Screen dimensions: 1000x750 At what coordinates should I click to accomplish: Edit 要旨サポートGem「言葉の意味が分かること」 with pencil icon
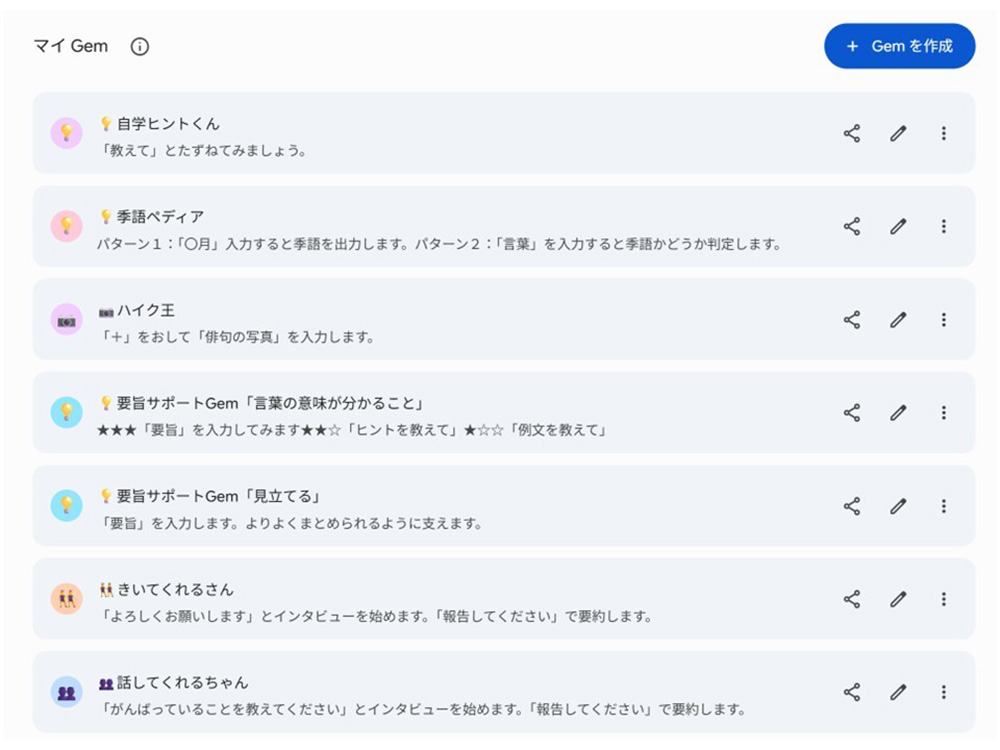pos(898,413)
